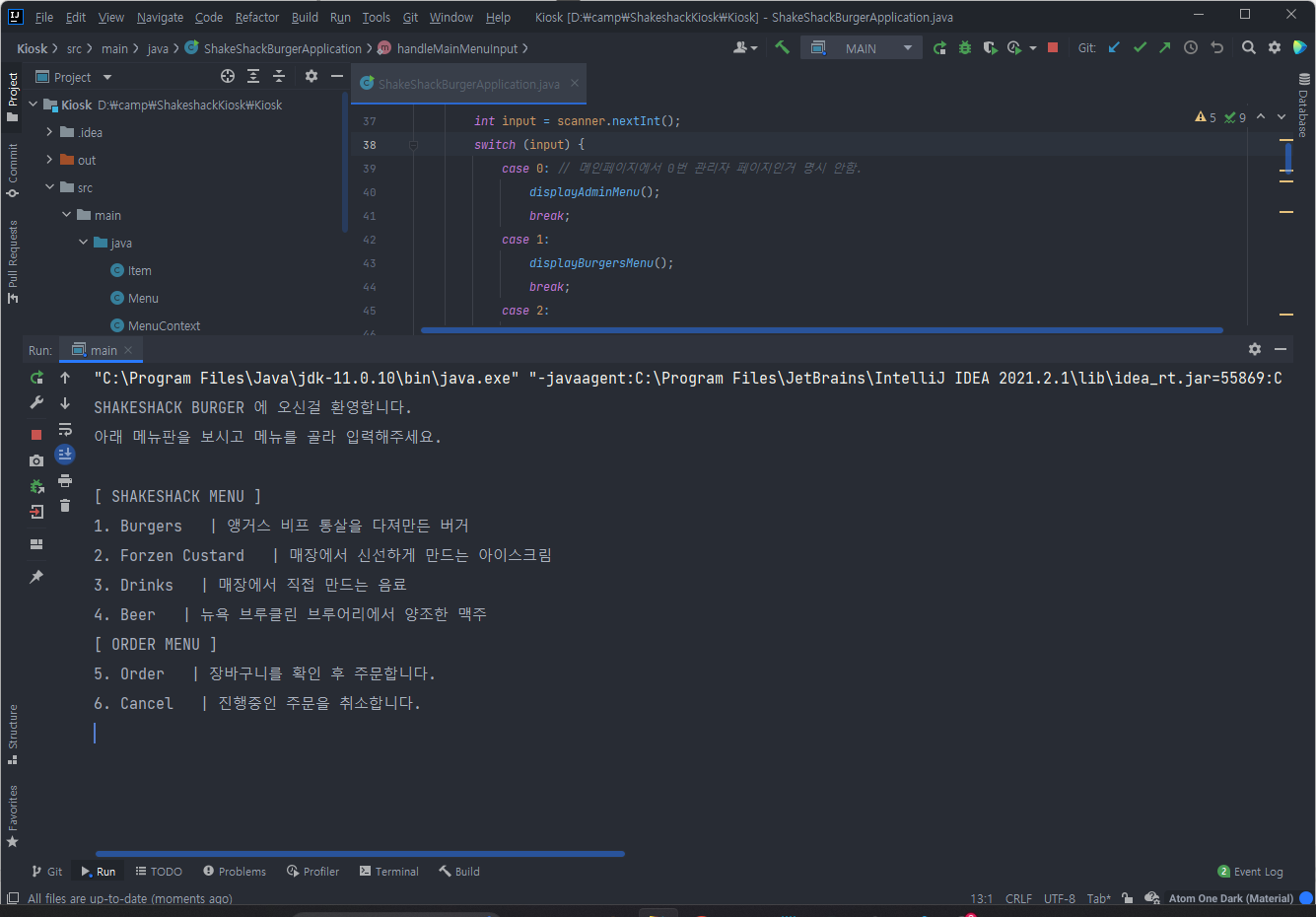Image resolution: width=1316 pixels, height=917 pixels.
Task: Click the Code With Me users icon
Action: point(745,47)
